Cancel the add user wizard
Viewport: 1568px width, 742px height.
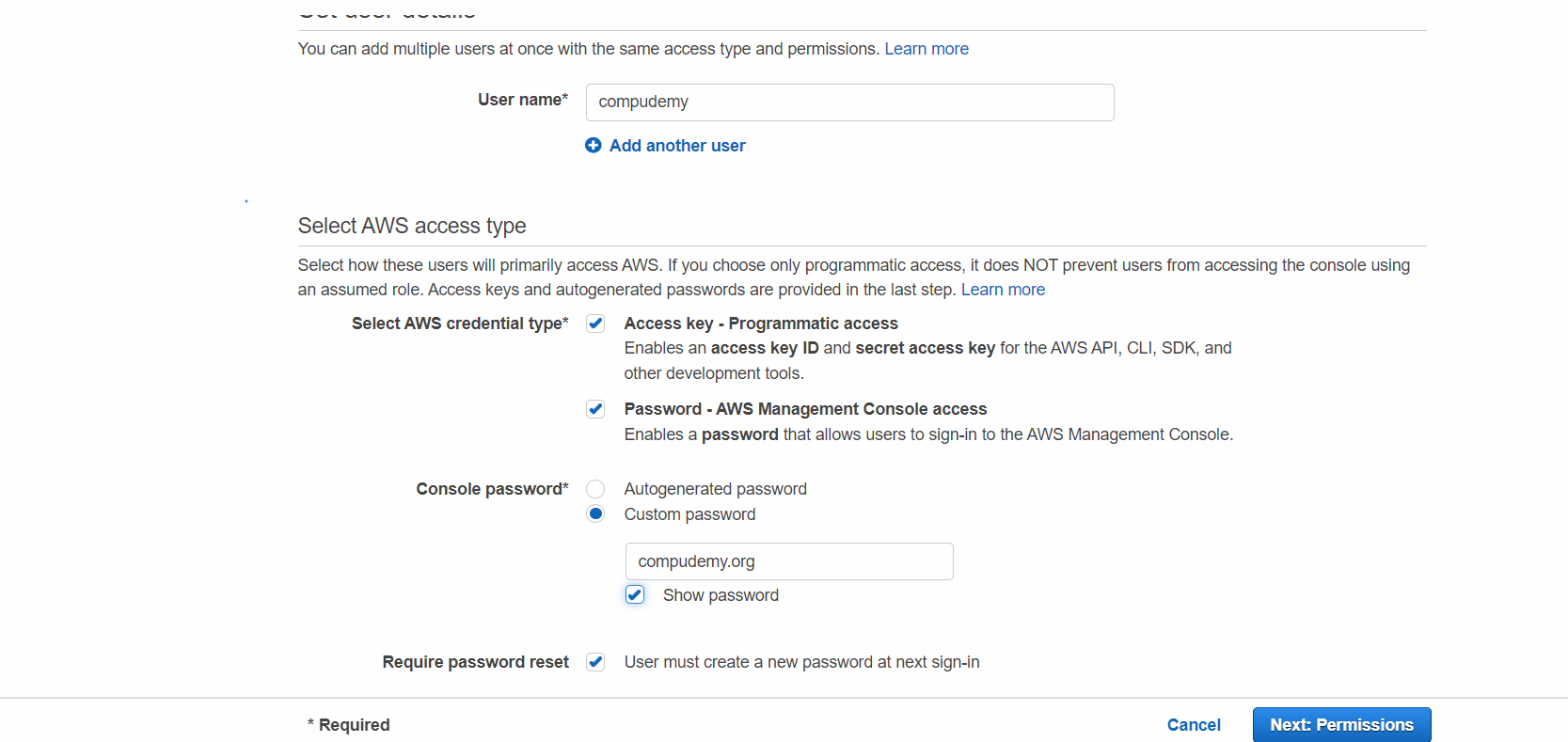tap(1194, 725)
